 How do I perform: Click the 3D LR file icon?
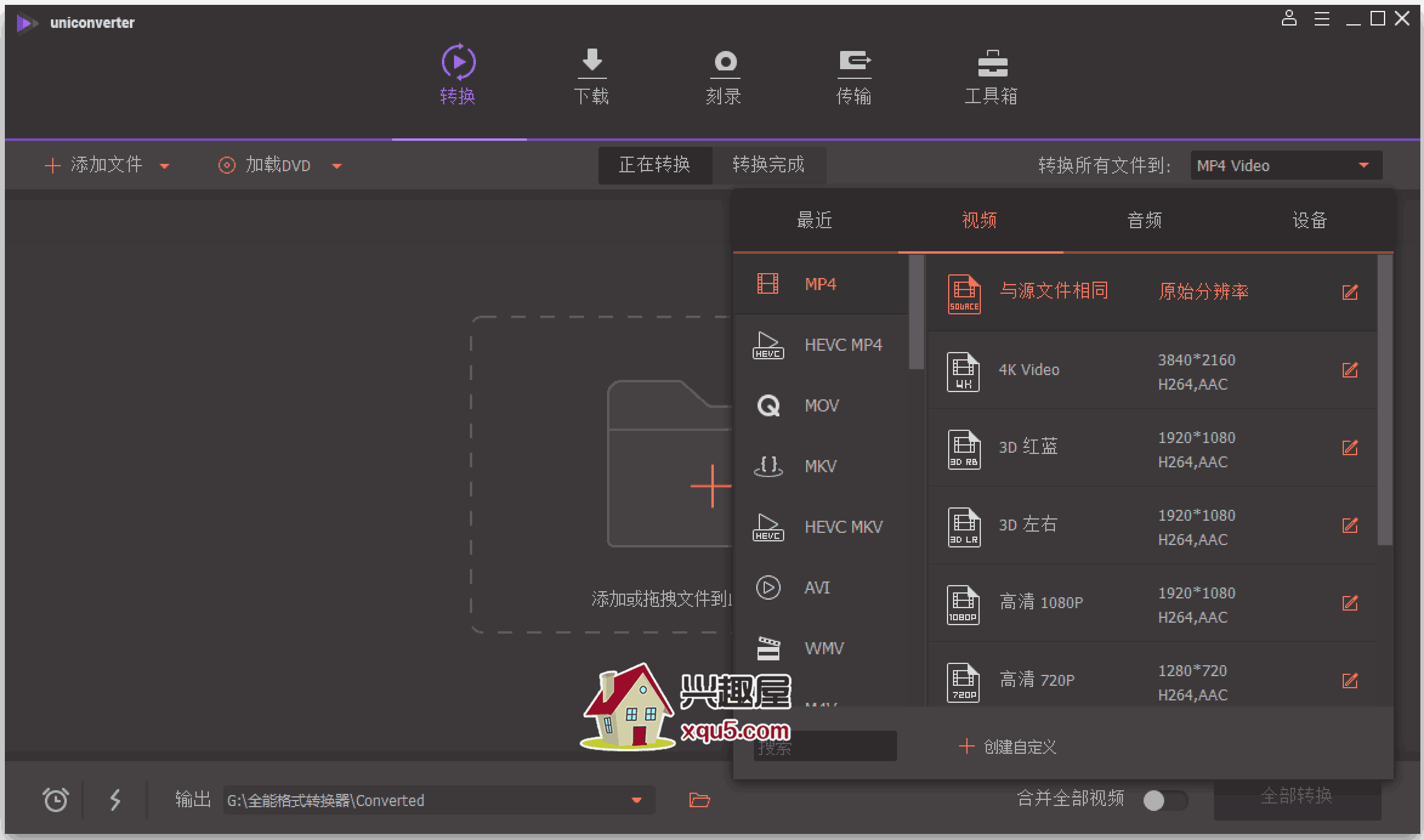pos(964,527)
